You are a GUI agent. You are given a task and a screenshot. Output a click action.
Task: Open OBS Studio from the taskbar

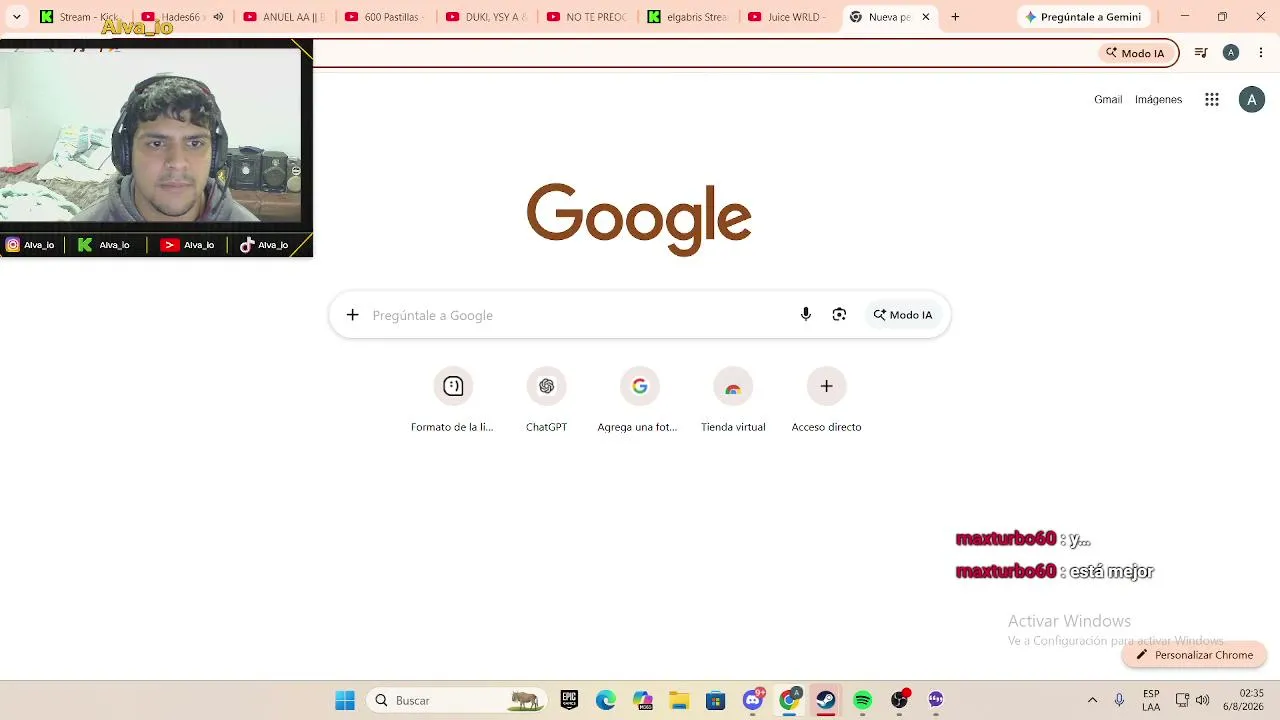(x=900, y=700)
